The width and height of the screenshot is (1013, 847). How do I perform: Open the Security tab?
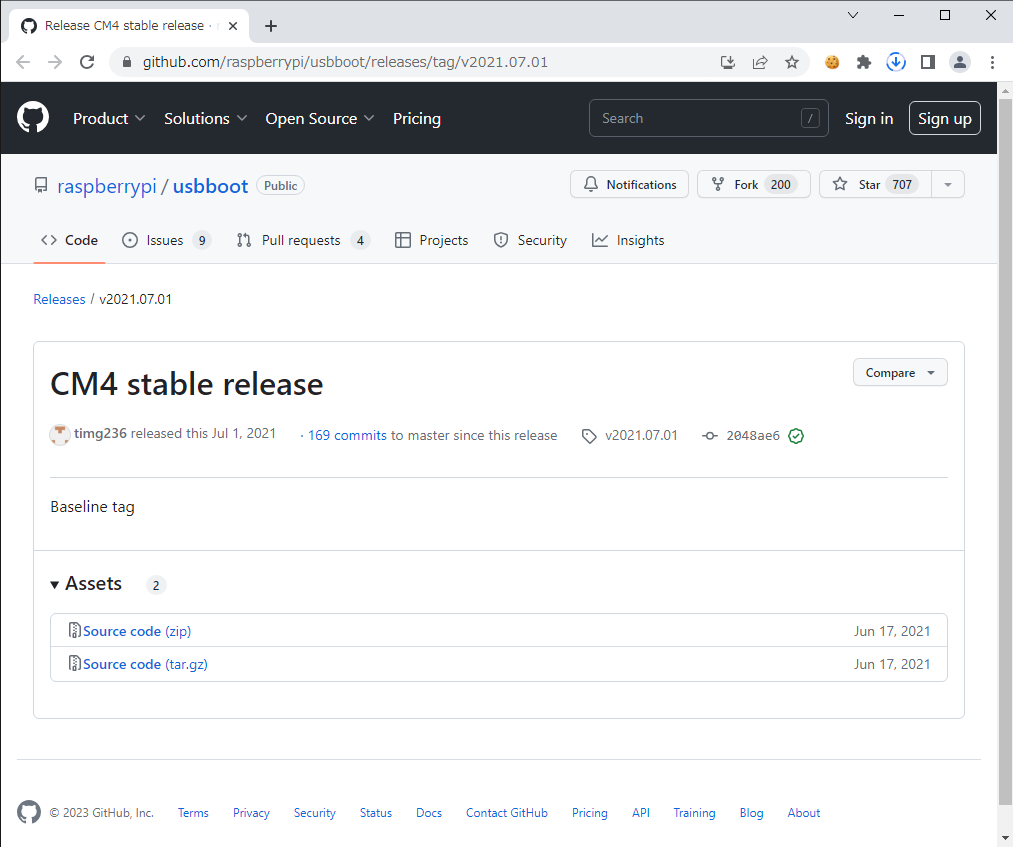(530, 240)
